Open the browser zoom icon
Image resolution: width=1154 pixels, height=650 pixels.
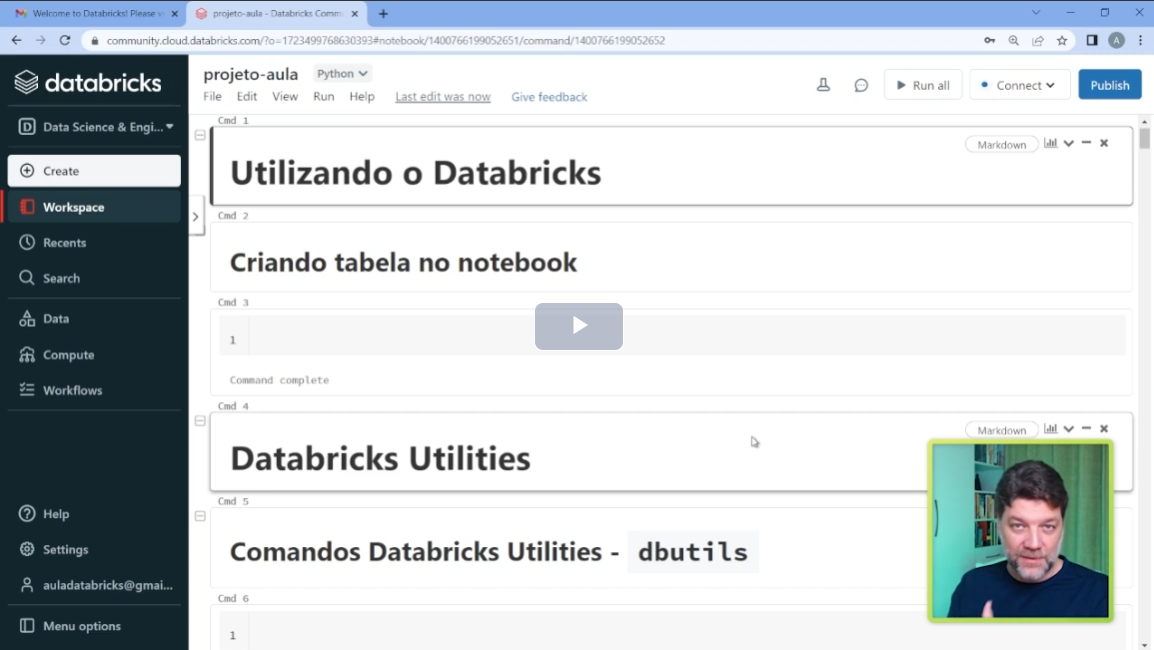click(1013, 40)
